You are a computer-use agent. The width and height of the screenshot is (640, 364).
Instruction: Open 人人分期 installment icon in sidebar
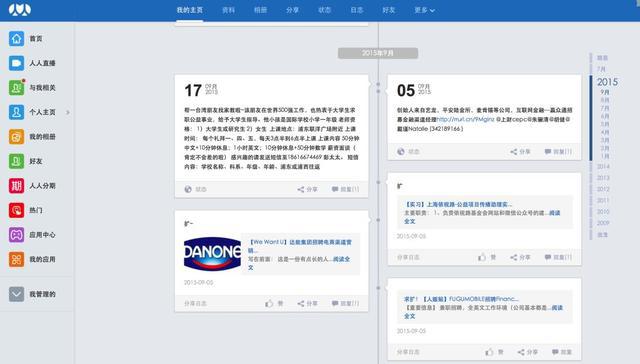[16, 186]
